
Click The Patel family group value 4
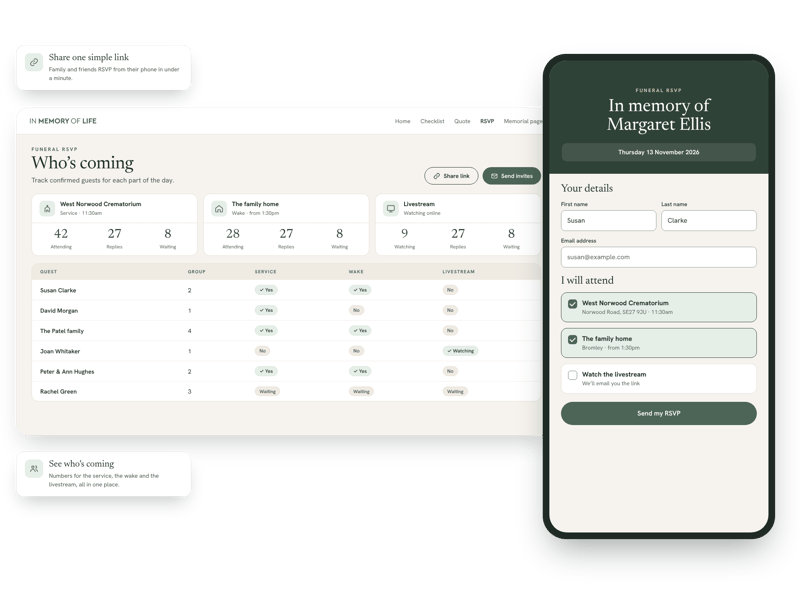pos(189,331)
